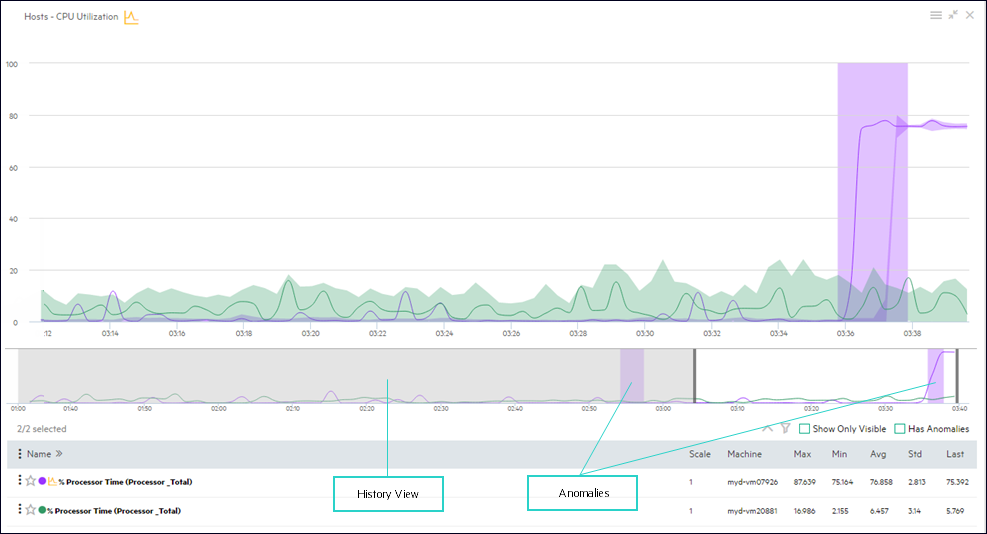Open the graph hamburger menu

(x=936, y=15)
